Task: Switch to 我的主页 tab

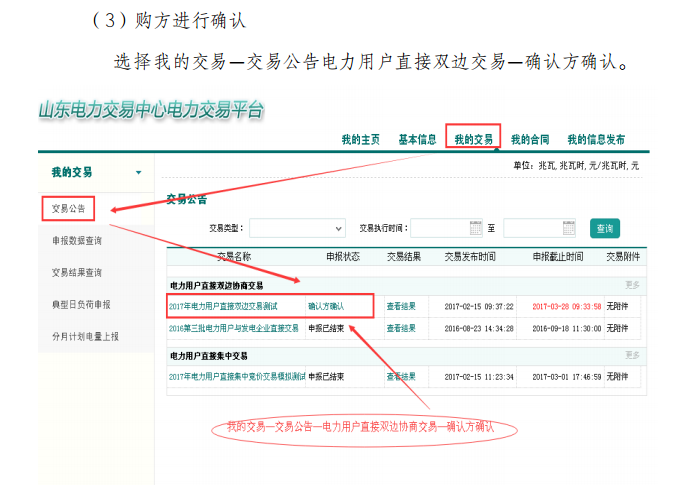Action: [x=360, y=140]
